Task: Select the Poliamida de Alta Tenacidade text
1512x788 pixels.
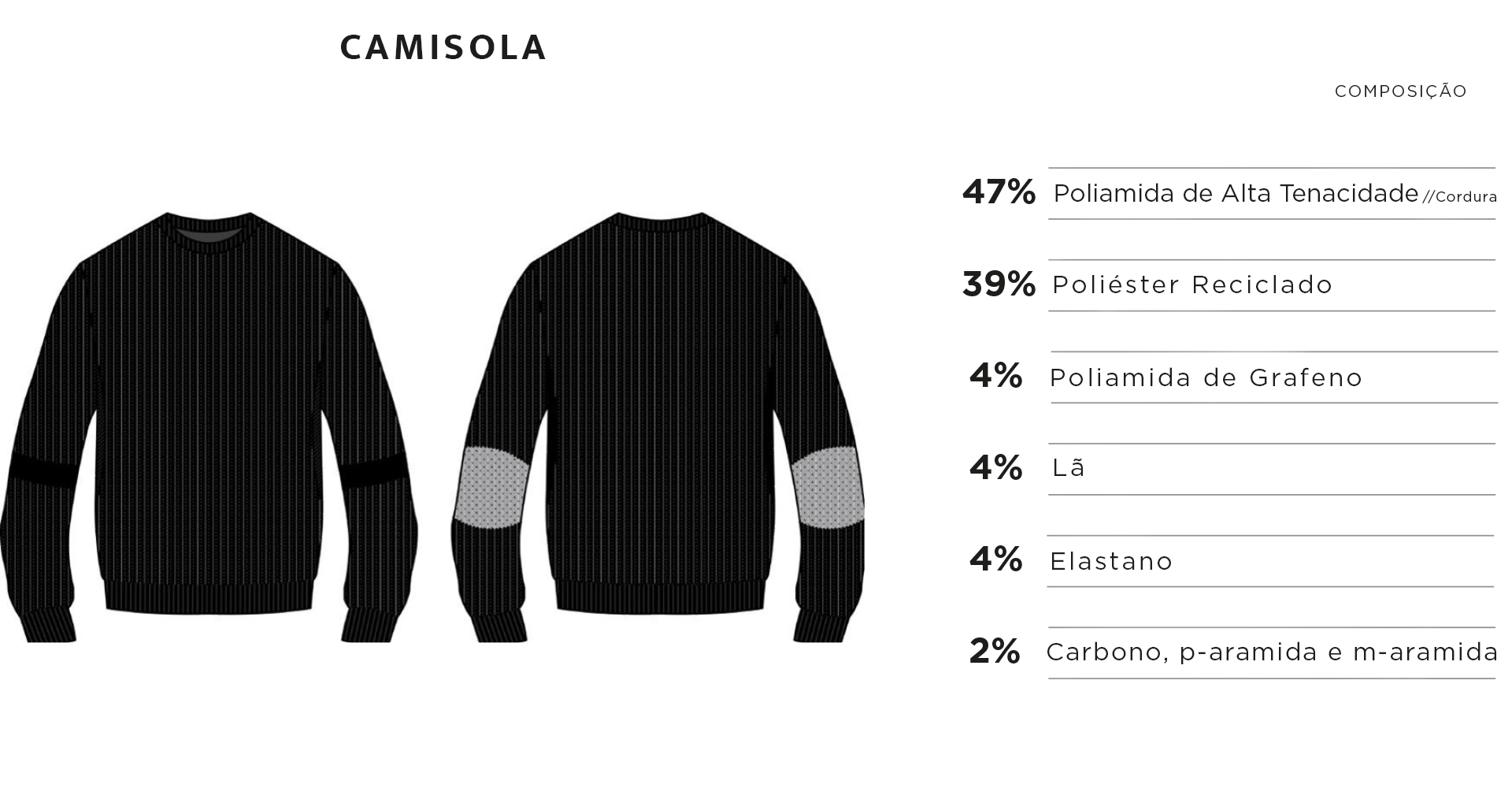Action: pyautogui.click(x=1235, y=193)
